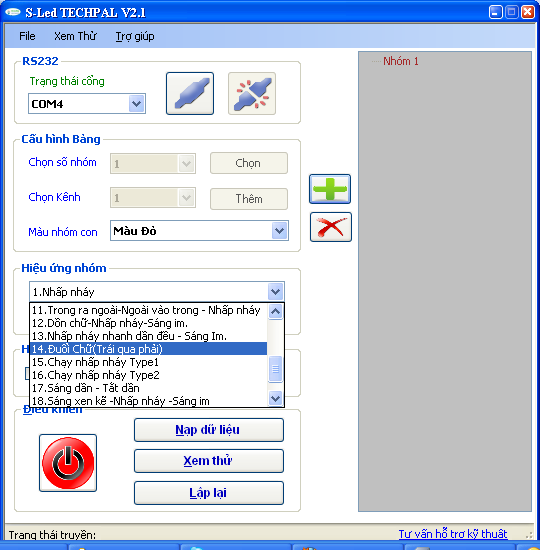Viewport: 542px width, 550px height.
Task: Click the disconnect port icon
Action: [252, 93]
